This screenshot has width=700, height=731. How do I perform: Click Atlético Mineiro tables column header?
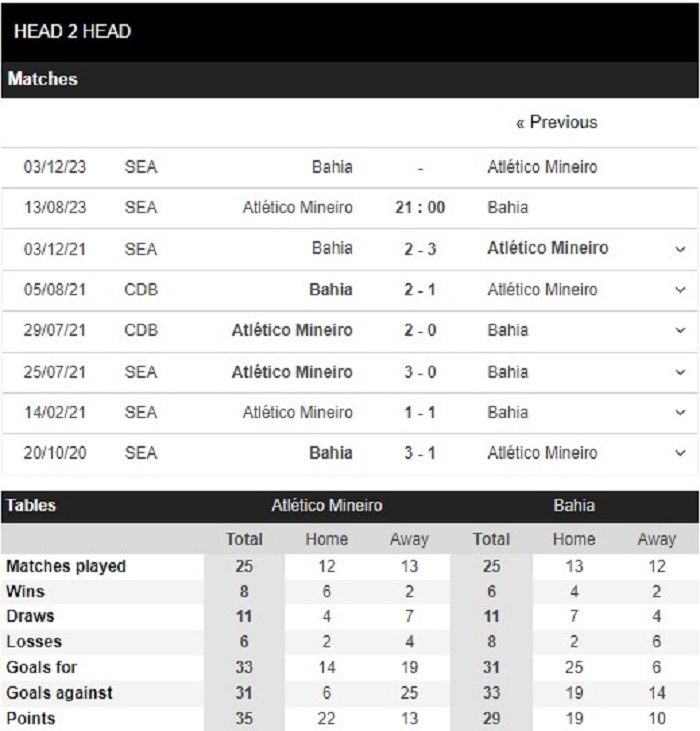327,506
